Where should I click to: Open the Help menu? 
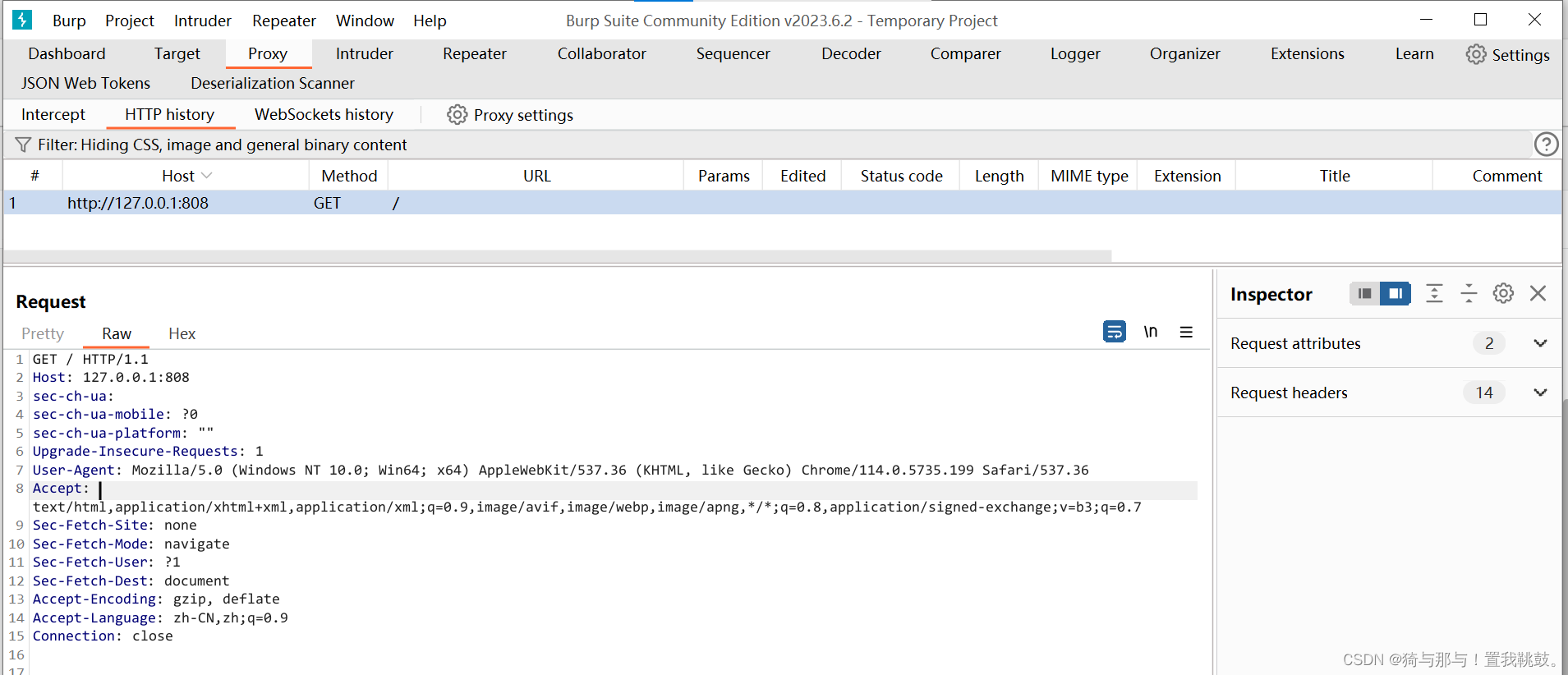(x=430, y=21)
